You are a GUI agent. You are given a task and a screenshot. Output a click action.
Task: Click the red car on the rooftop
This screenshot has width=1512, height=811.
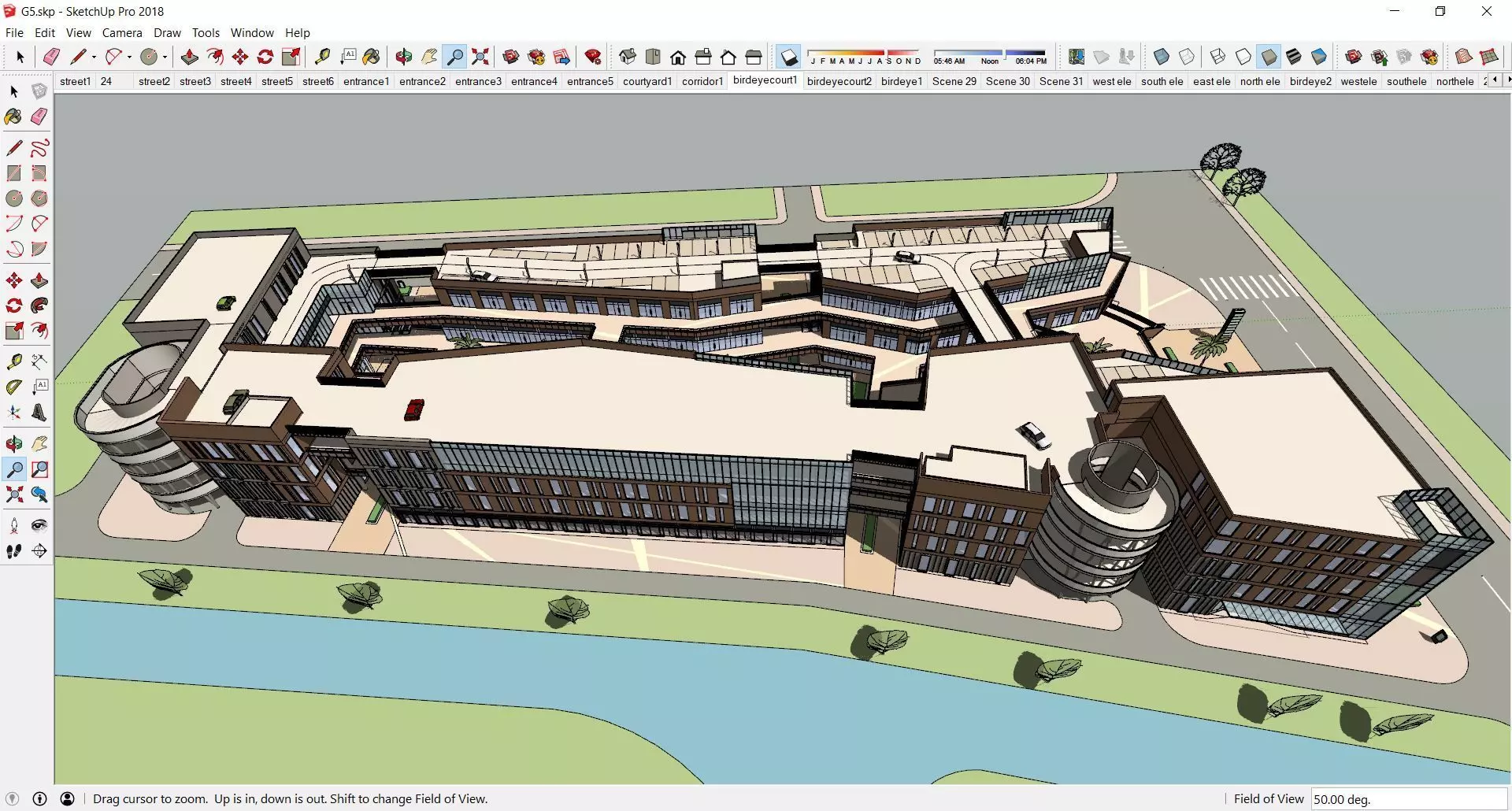pyautogui.click(x=414, y=409)
